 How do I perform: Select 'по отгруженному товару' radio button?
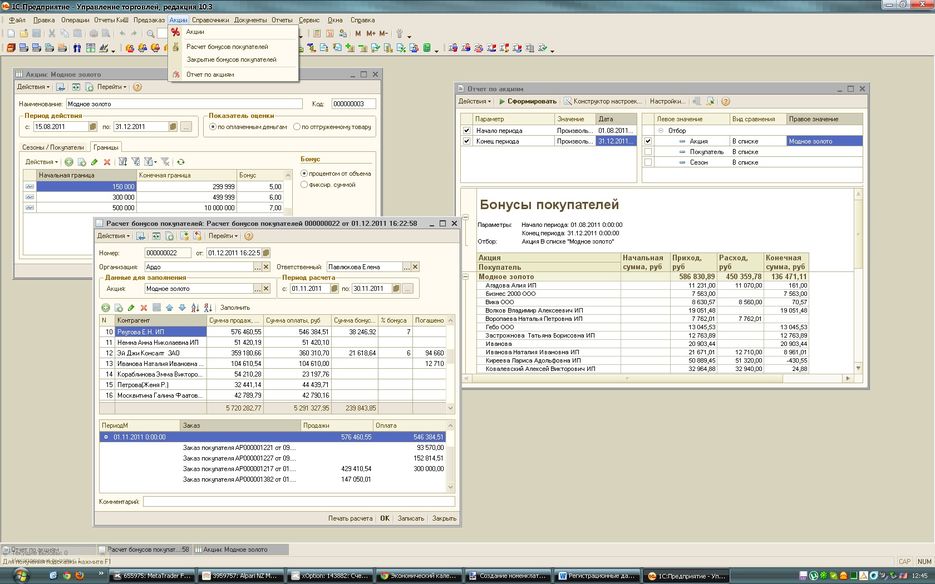point(299,127)
